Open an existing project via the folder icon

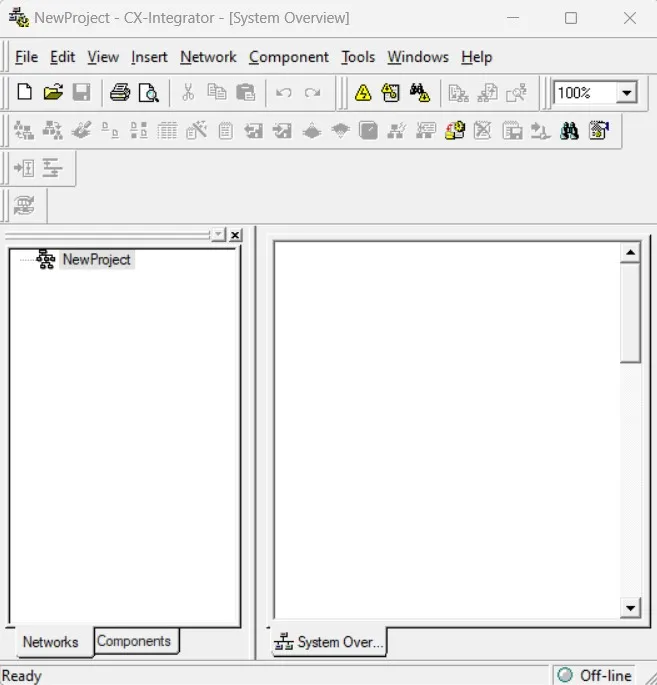click(x=53, y=92)
